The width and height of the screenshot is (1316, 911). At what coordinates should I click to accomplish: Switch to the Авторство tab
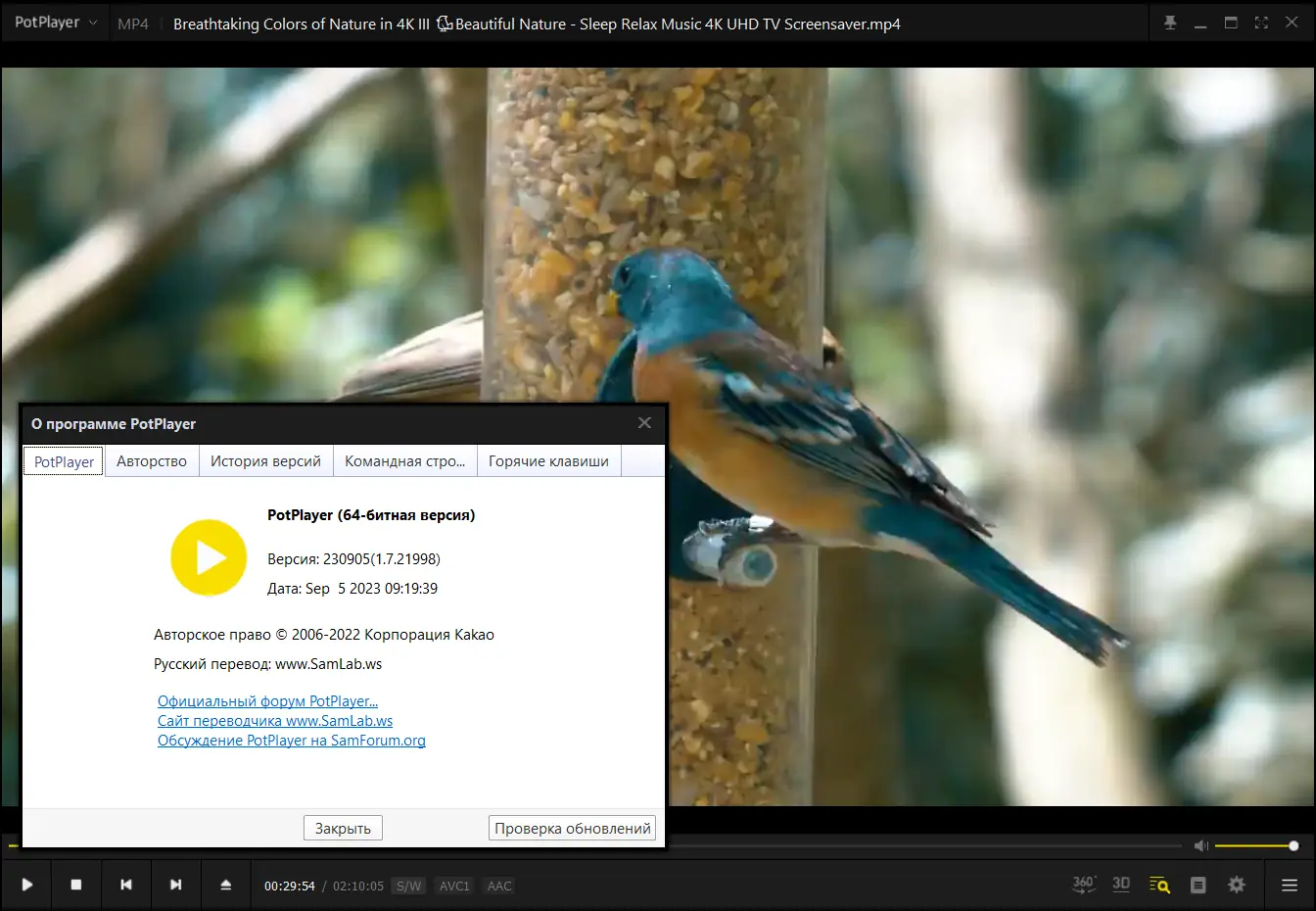(x=152, y=461)
